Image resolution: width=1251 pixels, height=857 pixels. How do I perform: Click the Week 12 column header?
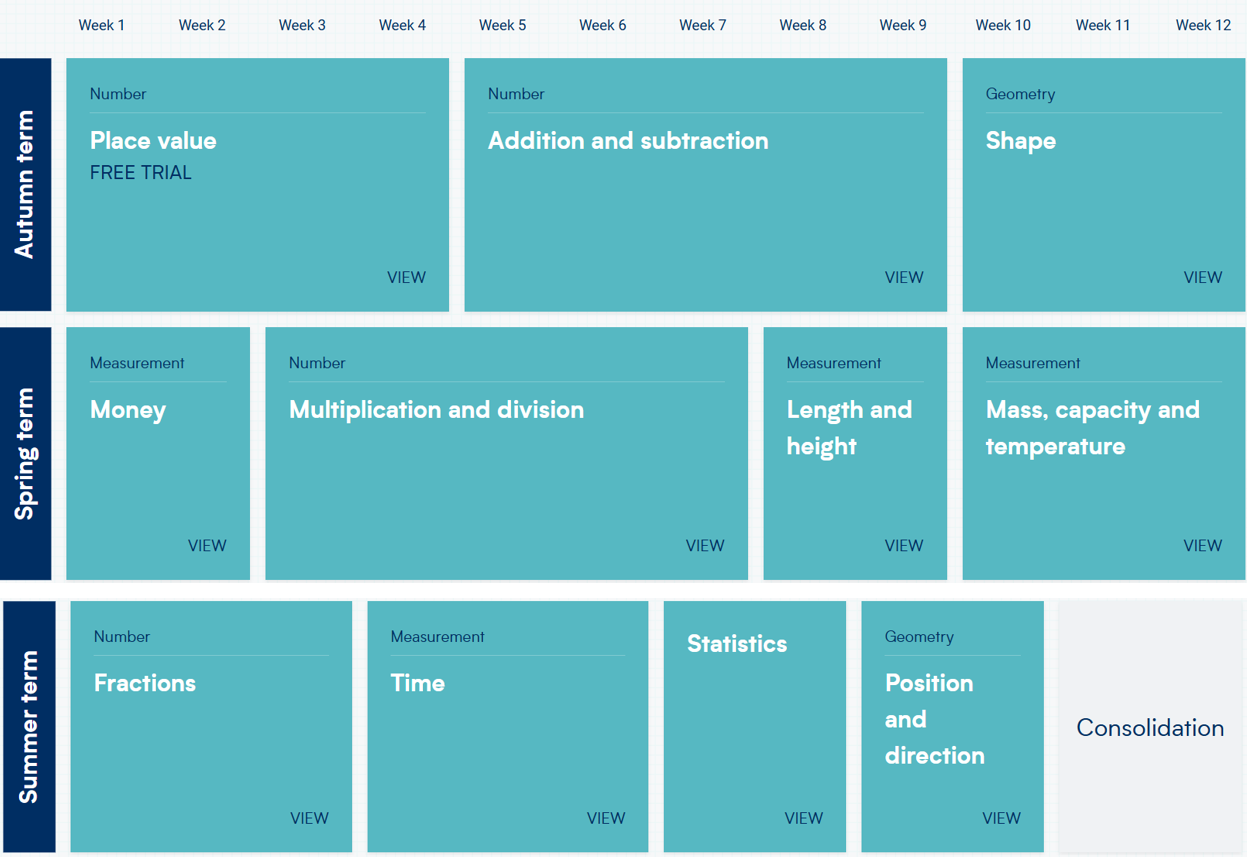coord(1203,25)
